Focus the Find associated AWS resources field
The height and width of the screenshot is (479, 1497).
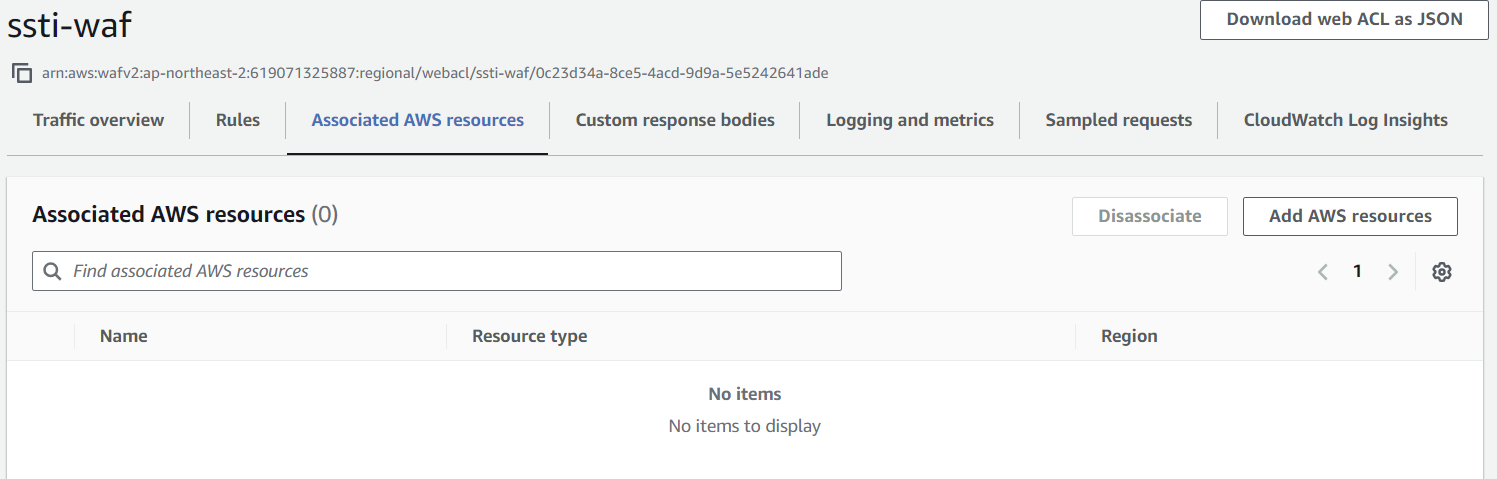450,271
